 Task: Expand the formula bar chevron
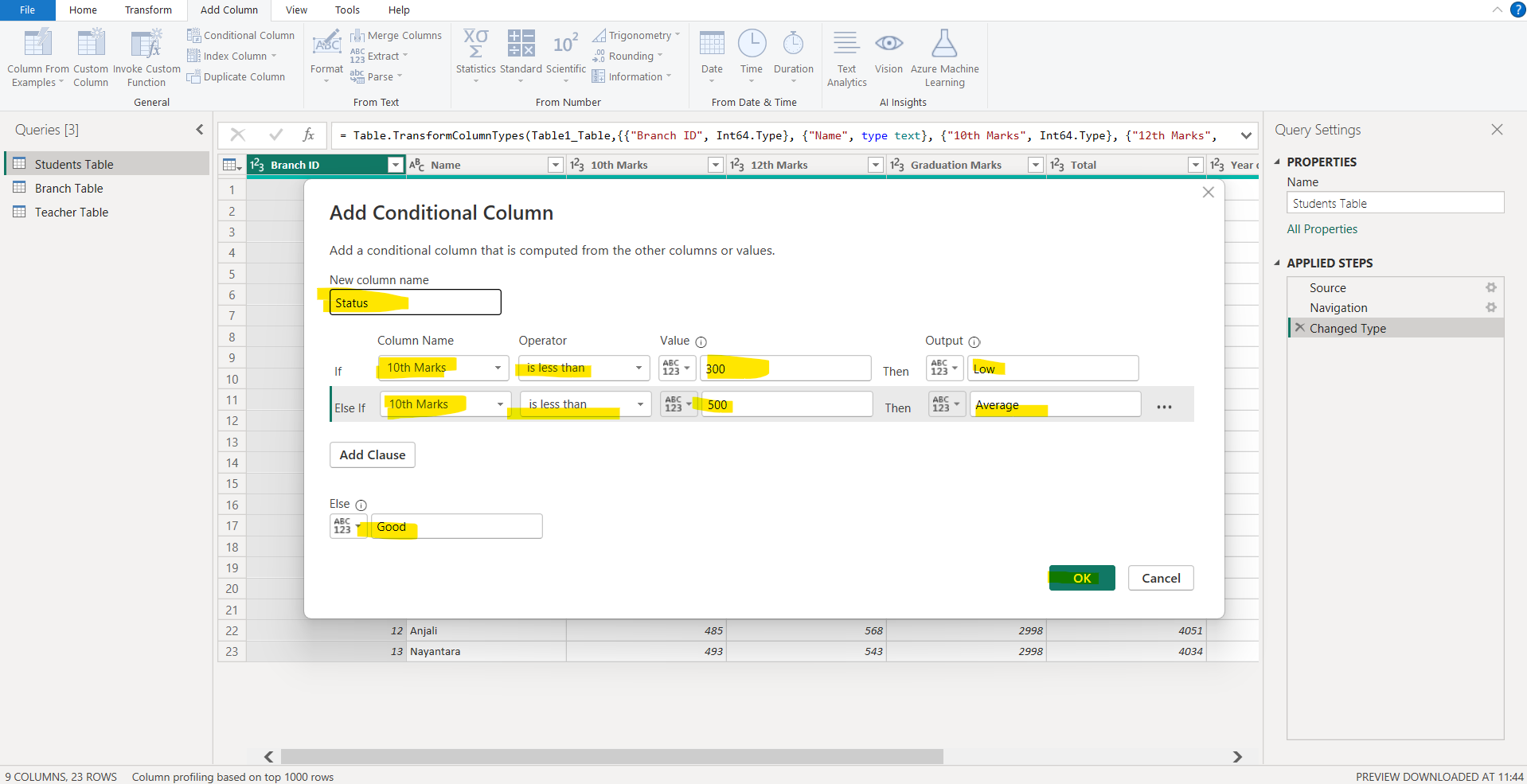pyautogui.click(x=1246, y=136)
